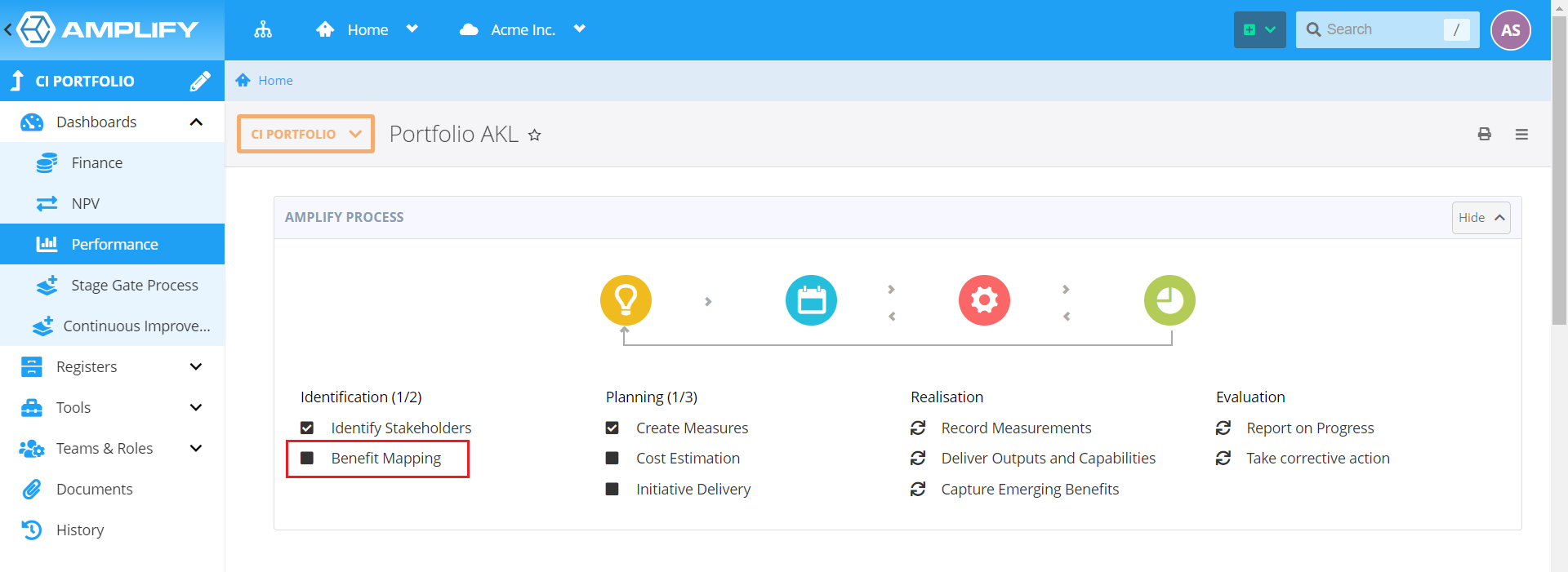Click the Dashboards gauge icon
Image resolution: width=1568 pixels, height=572 pixels.
(x=32, y=122)
